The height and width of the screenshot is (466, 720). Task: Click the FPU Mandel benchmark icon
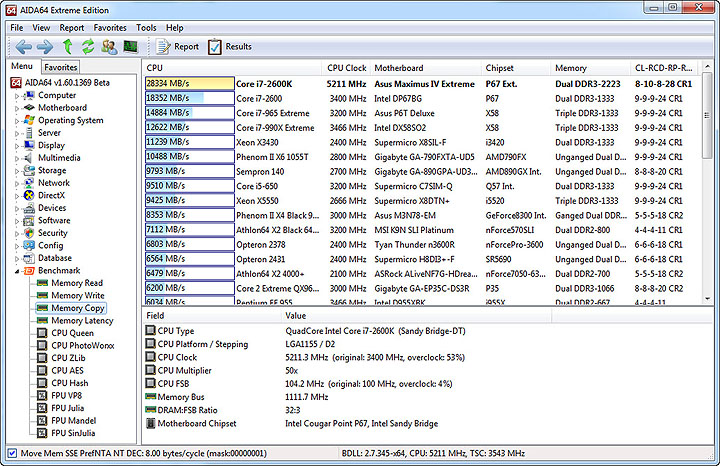42,421
